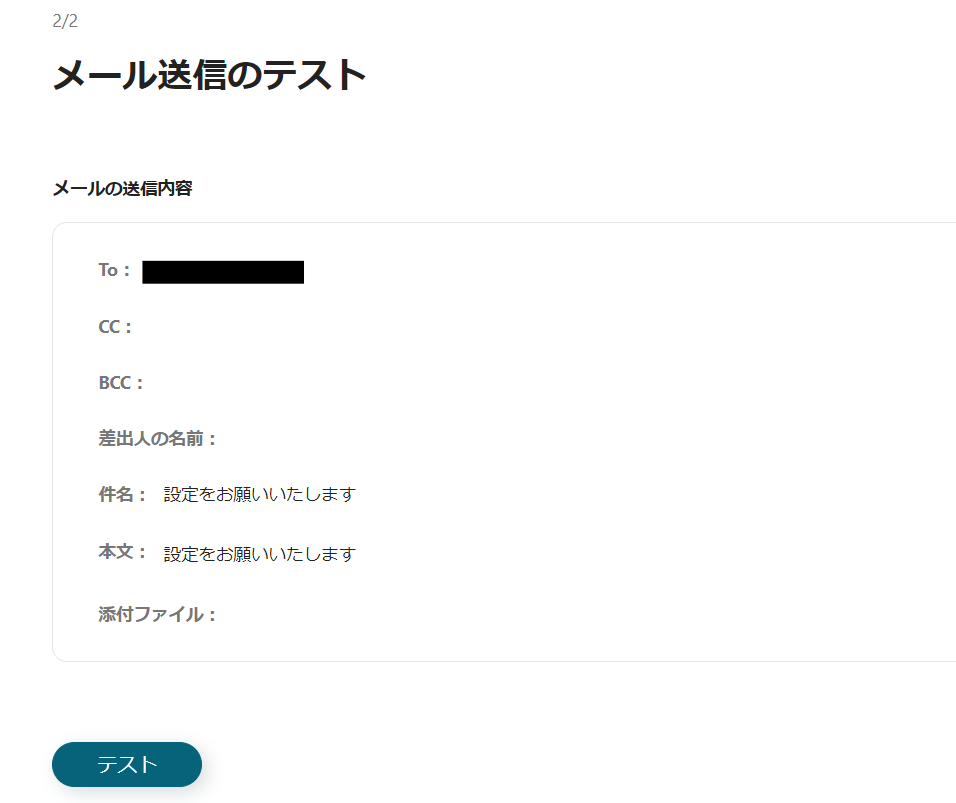Click the To: field label
The image size is (956, 803).
[115, 270]
